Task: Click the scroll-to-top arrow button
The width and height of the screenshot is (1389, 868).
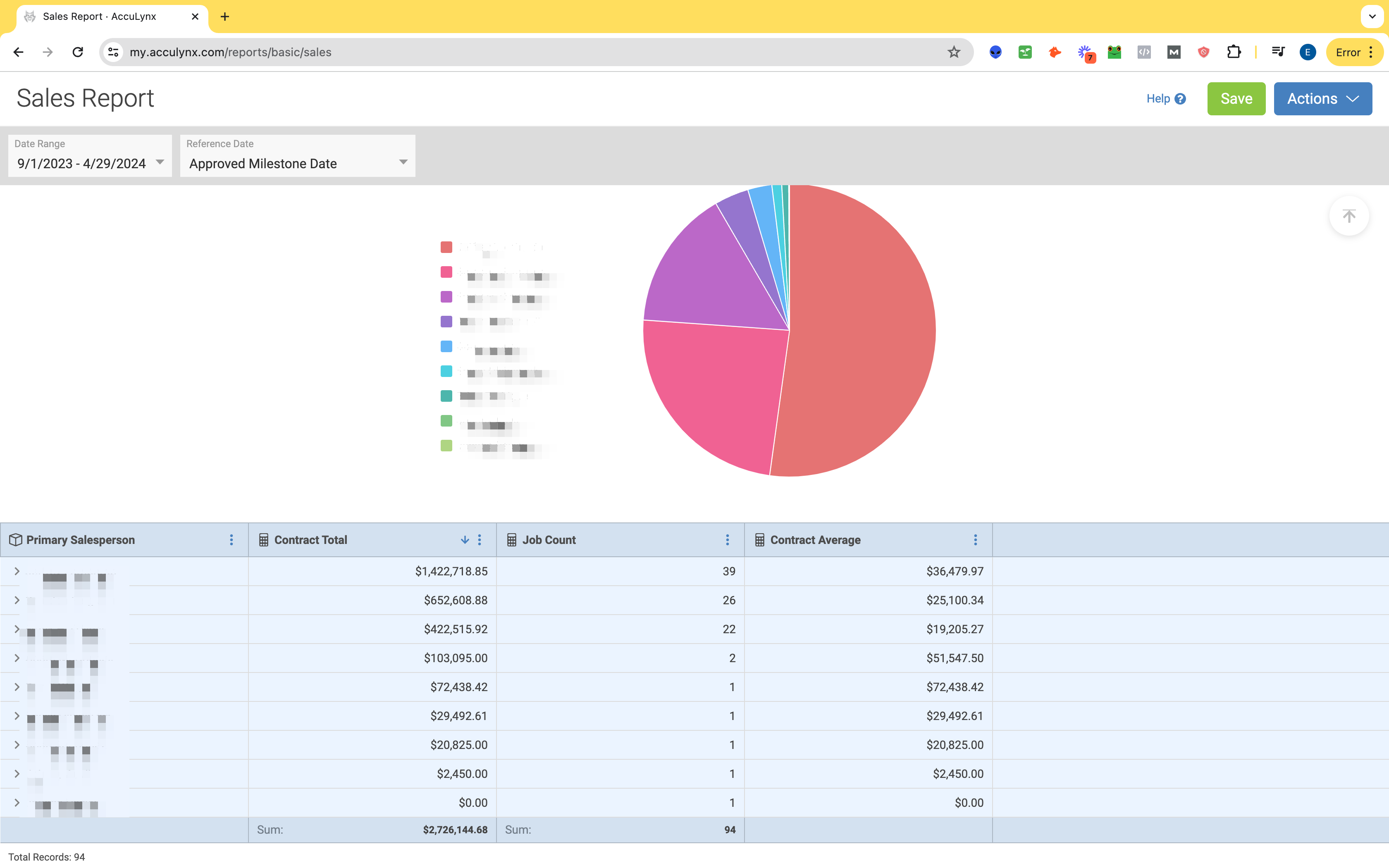Action: point(1349,216)
